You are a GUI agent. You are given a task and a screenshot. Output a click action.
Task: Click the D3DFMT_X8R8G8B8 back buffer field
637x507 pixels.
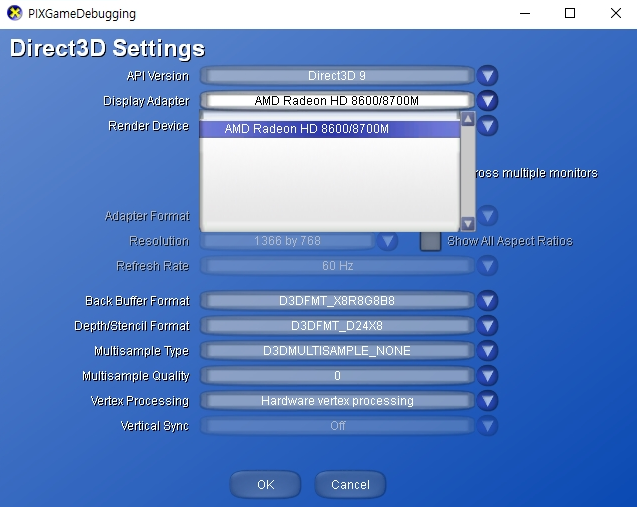[x=337, y=301]
